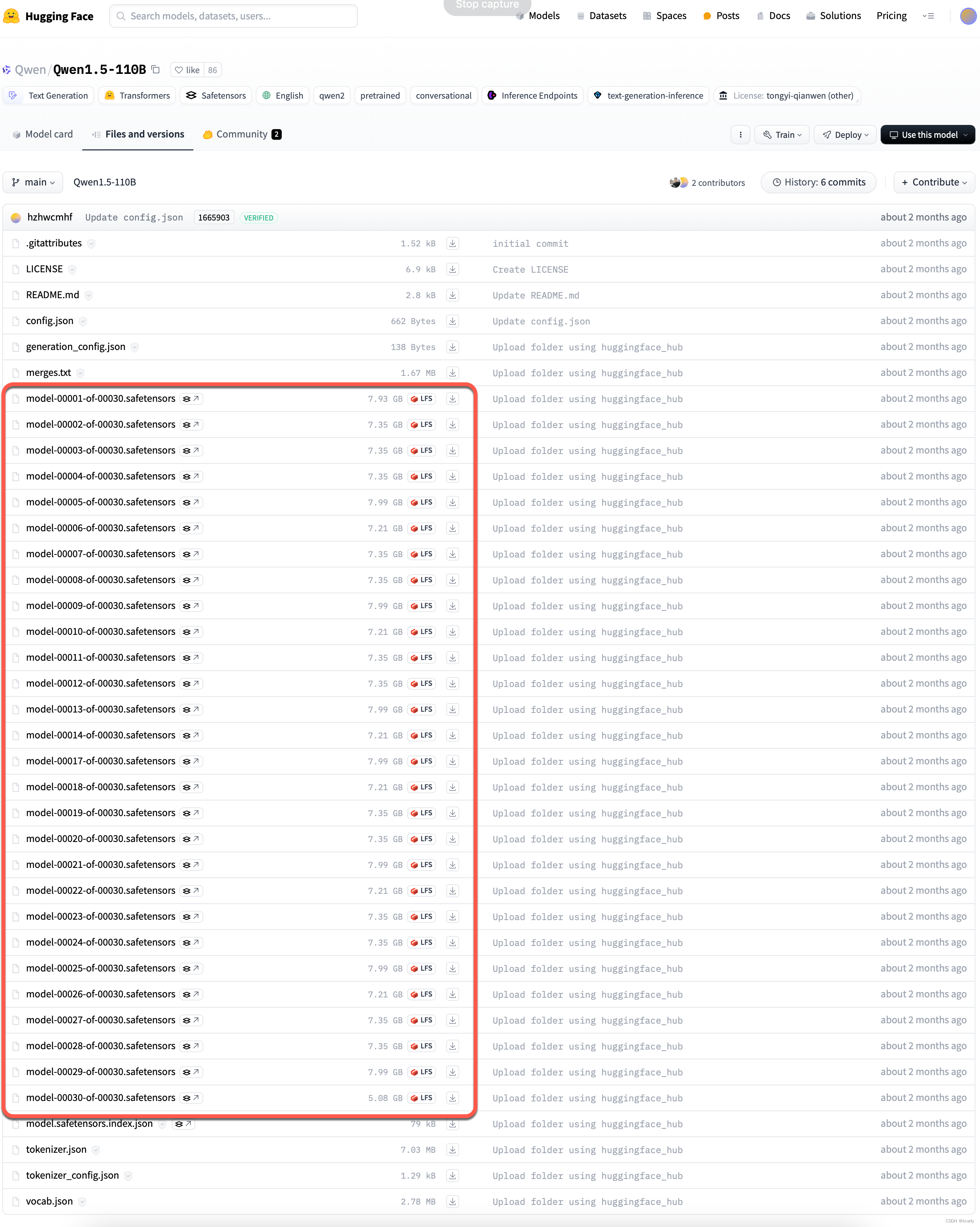Focus the search models, datasets, users field

click(233, 16)
